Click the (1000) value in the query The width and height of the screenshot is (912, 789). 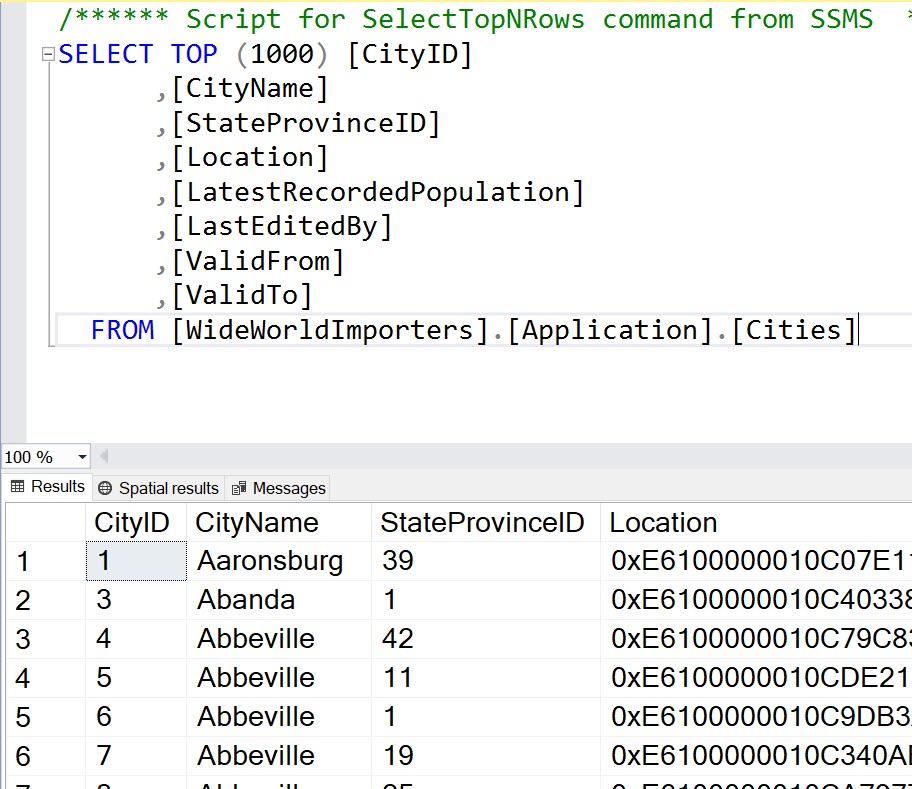point(282,54)
